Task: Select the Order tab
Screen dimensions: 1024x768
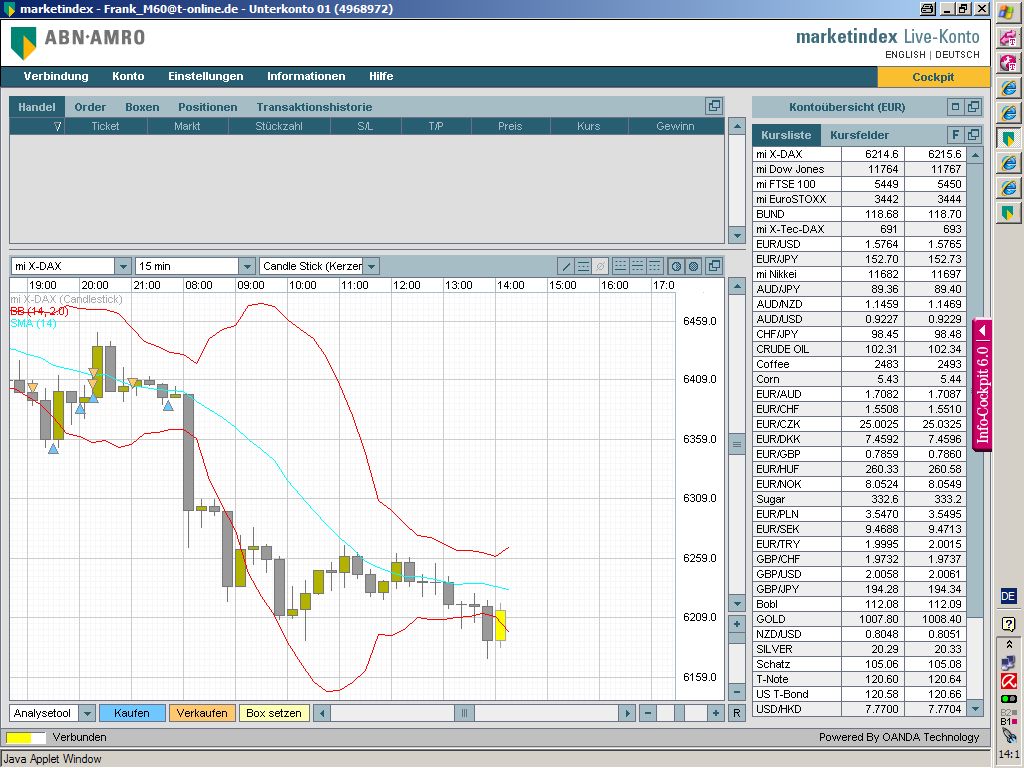Action: click(x=90, y=107)
